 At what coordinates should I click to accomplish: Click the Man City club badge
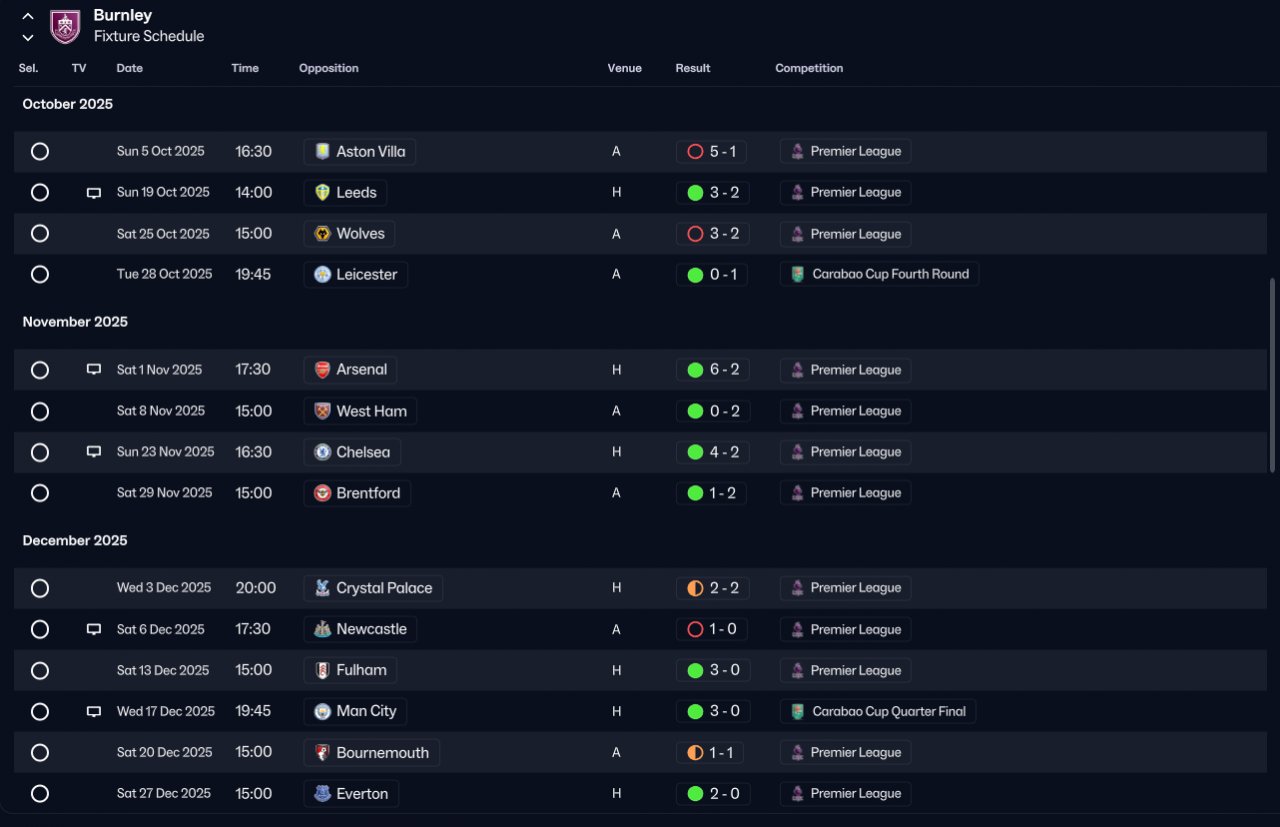(322, 711)
